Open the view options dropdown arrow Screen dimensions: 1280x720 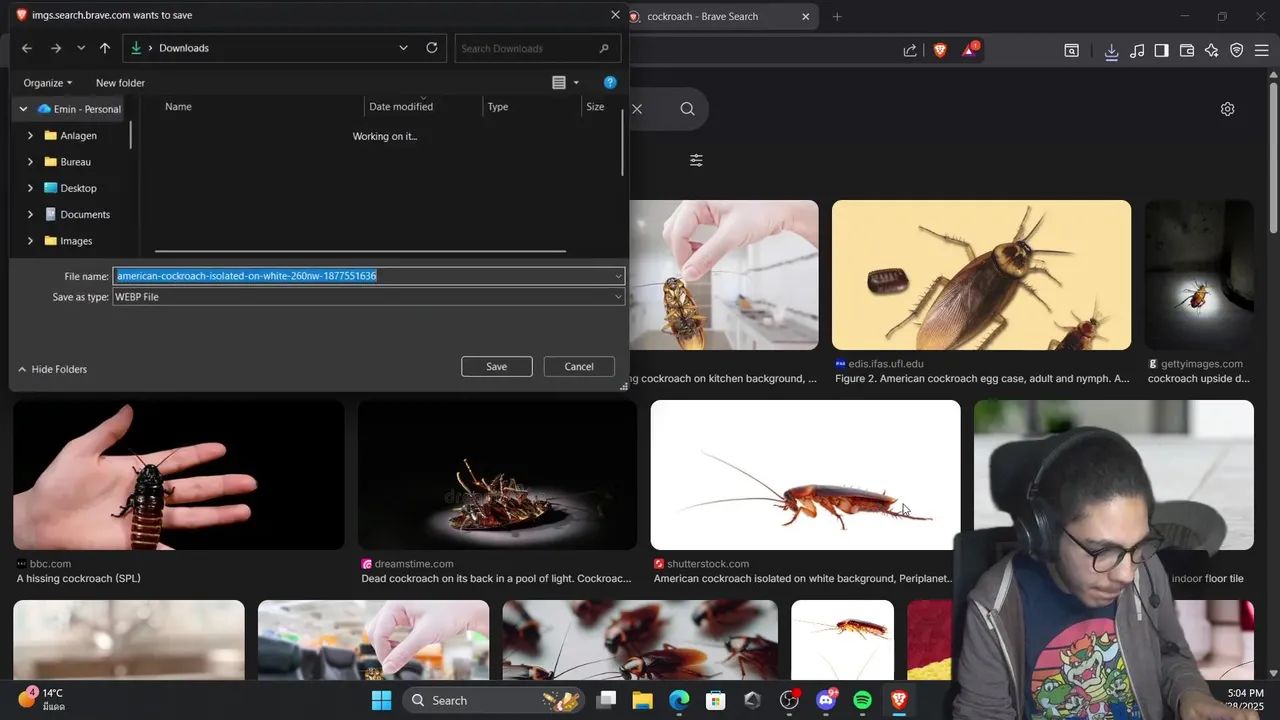click(x=576, y=83)
